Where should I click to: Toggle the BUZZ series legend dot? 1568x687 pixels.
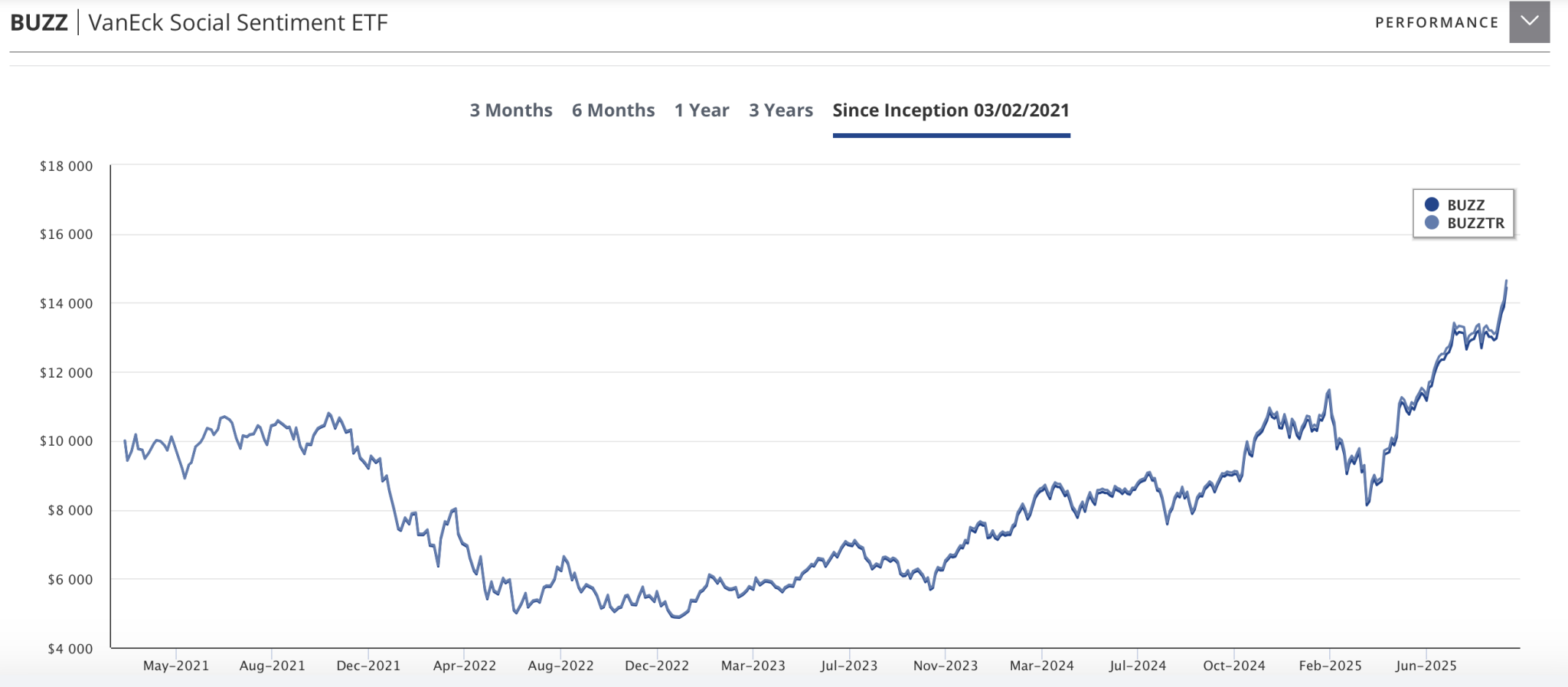click(x=1431, y=204)
